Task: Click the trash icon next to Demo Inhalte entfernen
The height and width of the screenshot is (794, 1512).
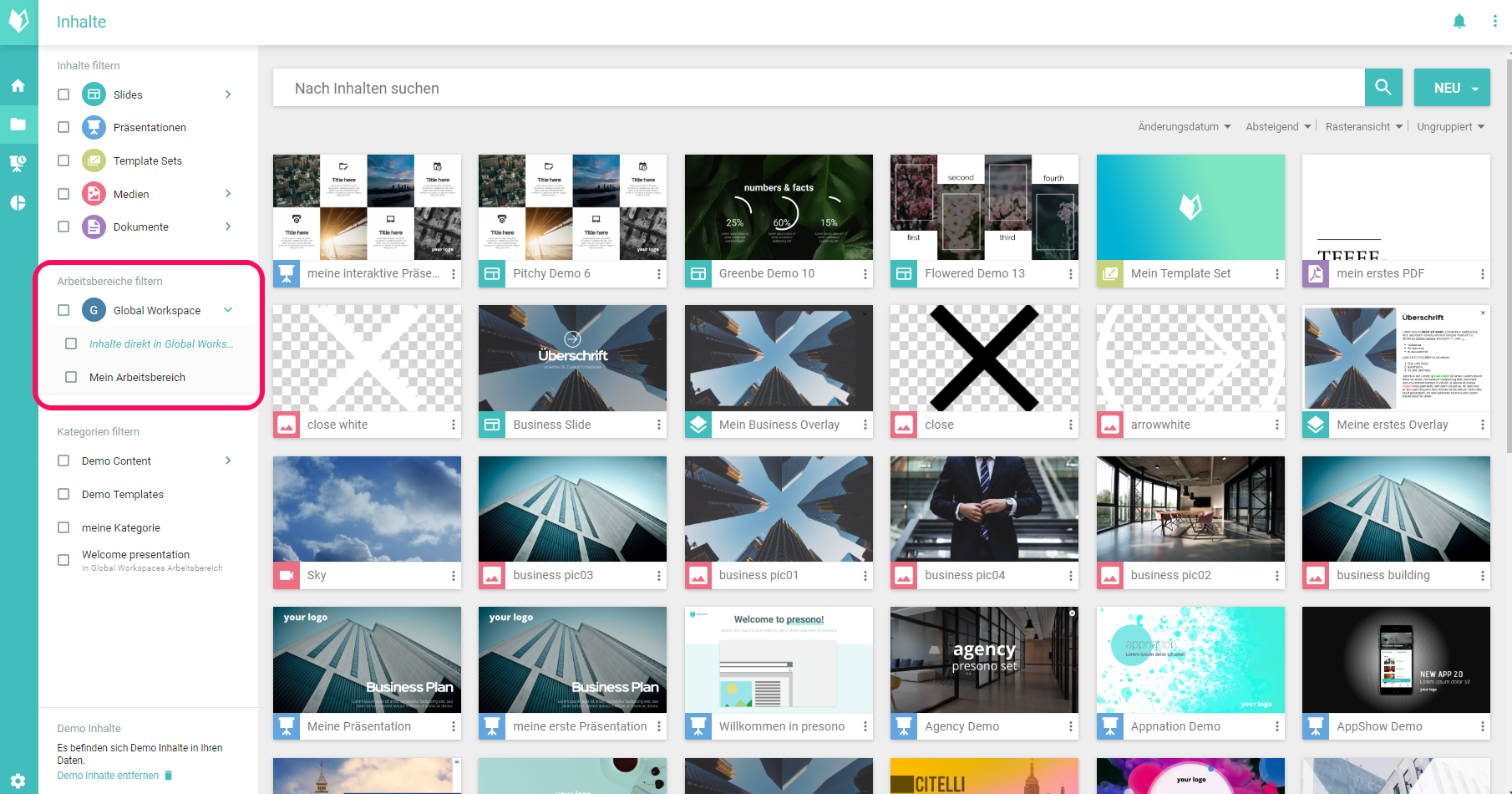Action: click(168, 776)
